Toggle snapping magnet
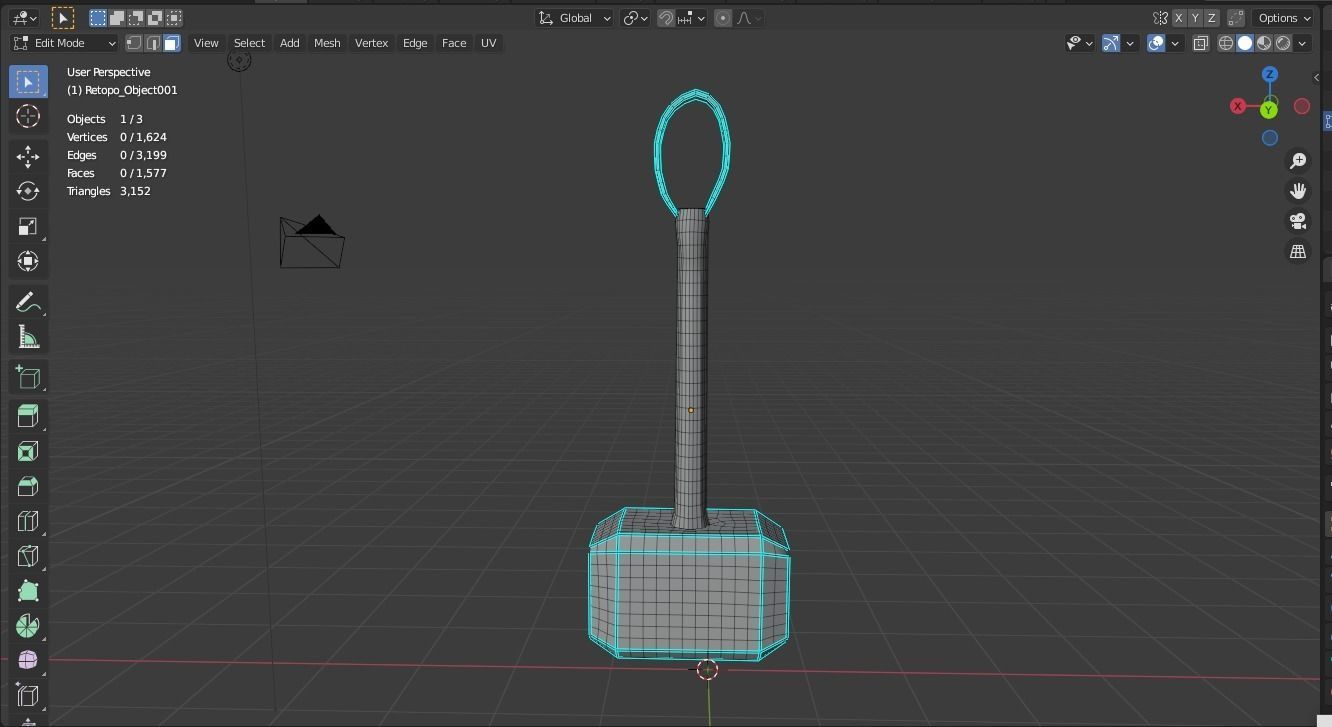Image resolution: width=1332 pixels, height=727 pixels. 665,18
